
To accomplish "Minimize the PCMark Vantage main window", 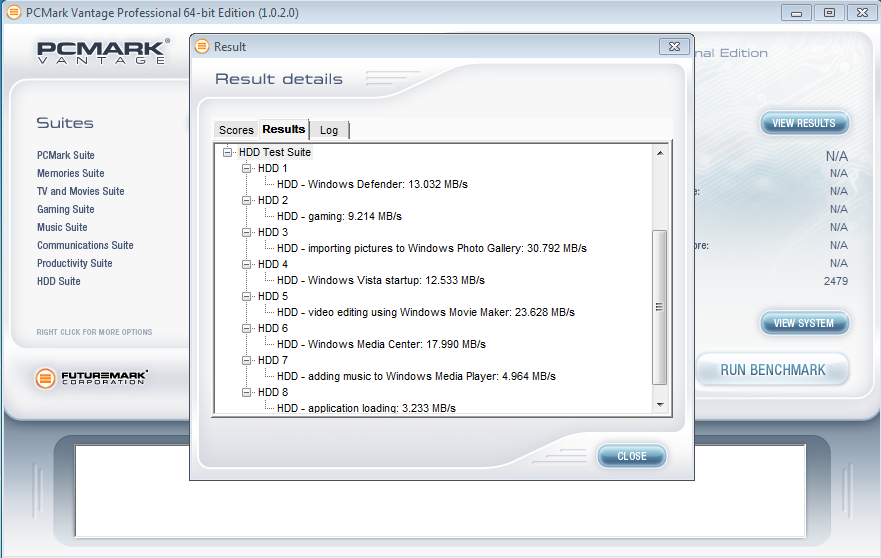I will (796, 12).
